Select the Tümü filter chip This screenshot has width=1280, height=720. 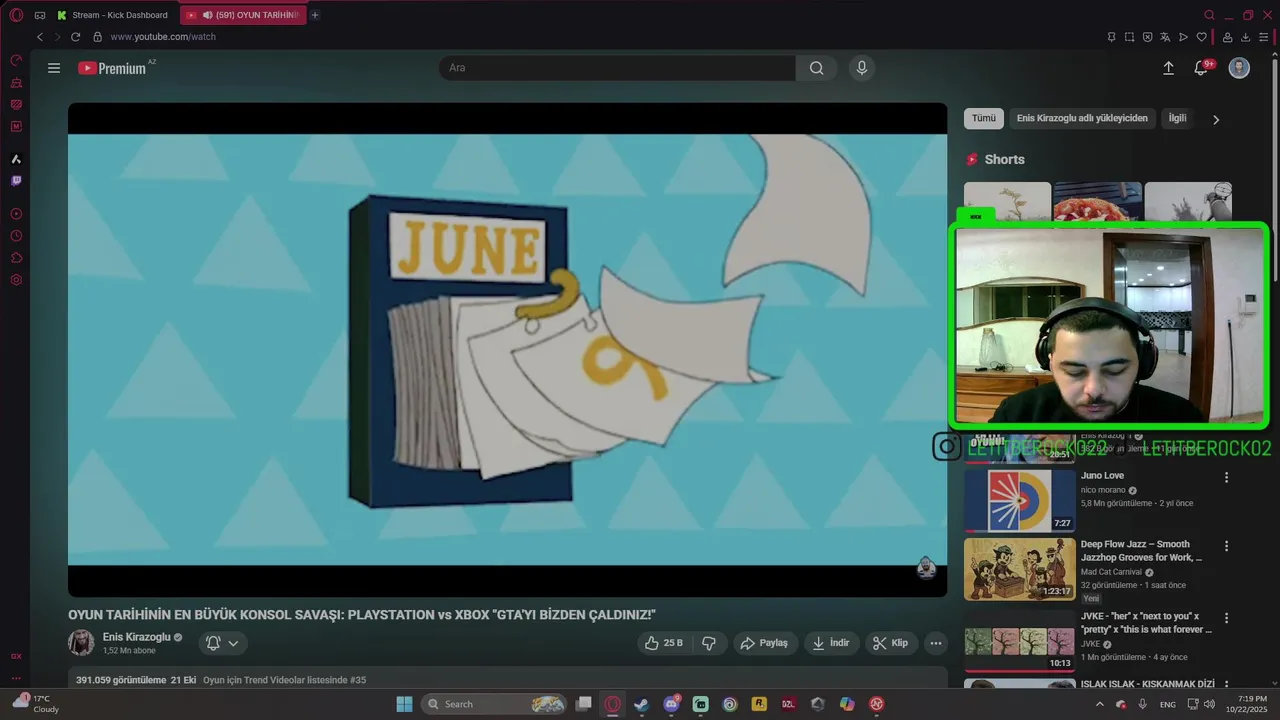click(x=984, y=118)
